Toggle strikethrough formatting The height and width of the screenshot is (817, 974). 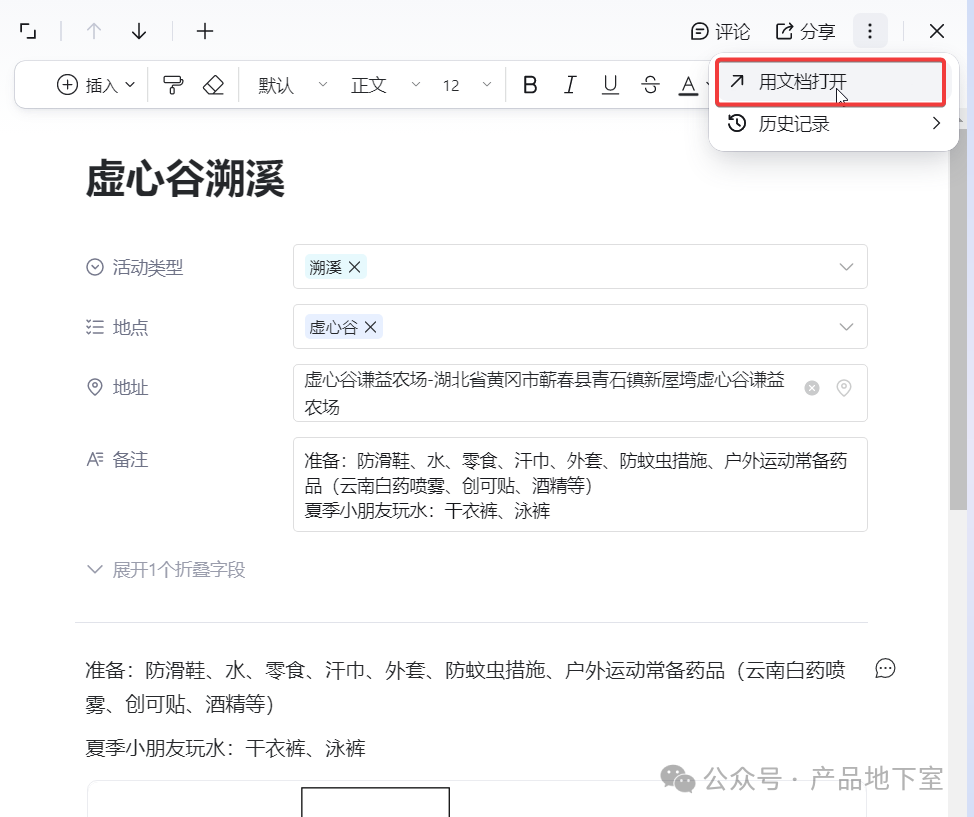point(650,85)
